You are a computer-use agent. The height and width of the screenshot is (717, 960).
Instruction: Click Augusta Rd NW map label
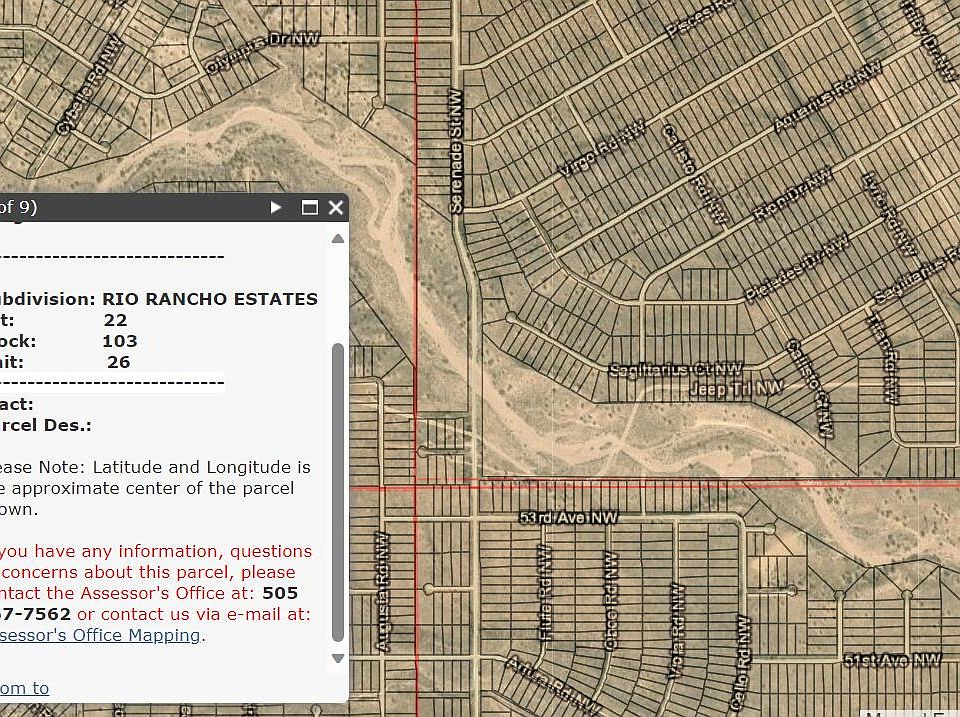coord(382,591)
